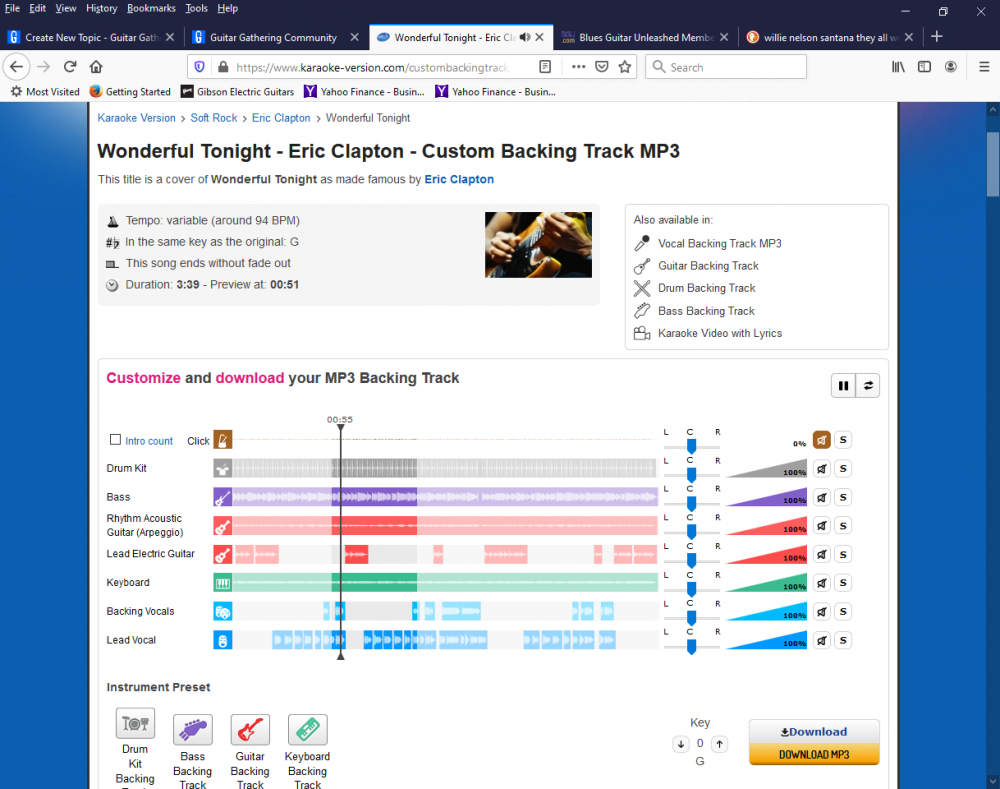Select the Guitar Backing Track preset icon

click(250, 730)
